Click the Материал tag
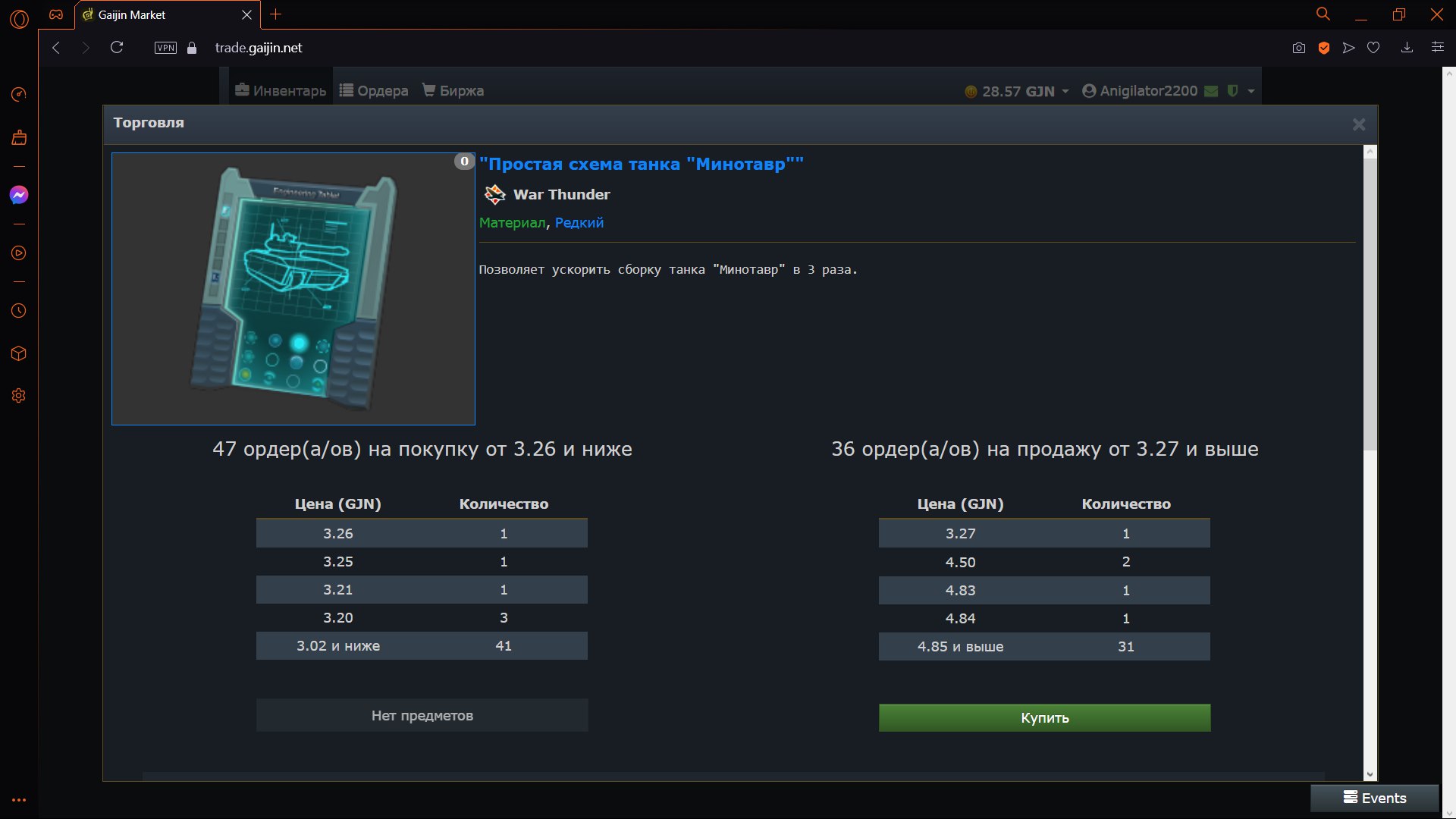 [x=512, y=223]
